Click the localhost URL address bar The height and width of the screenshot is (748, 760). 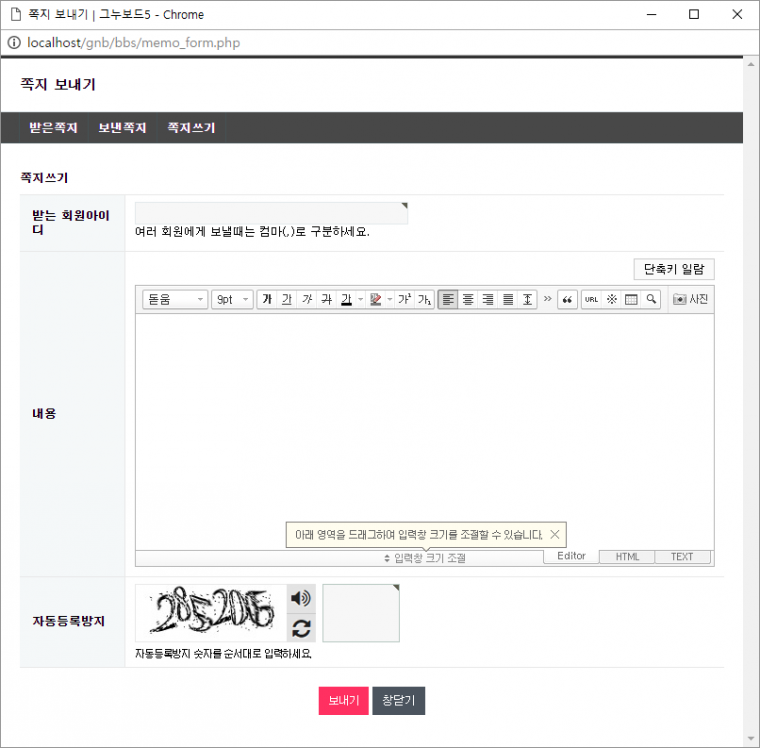tap(133, 43)
